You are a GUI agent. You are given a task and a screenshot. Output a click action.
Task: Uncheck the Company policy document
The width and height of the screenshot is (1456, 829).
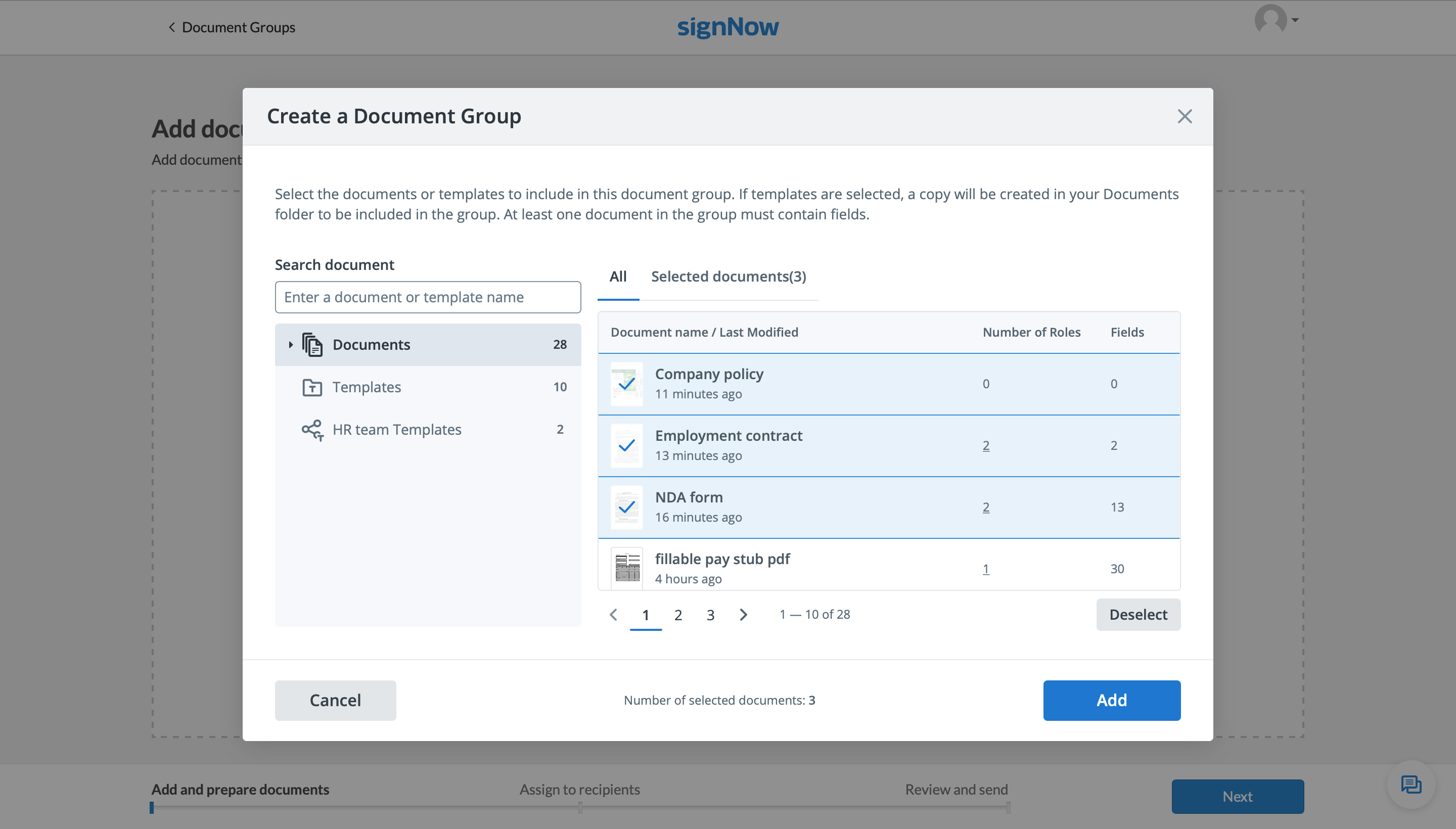point(626,384)
